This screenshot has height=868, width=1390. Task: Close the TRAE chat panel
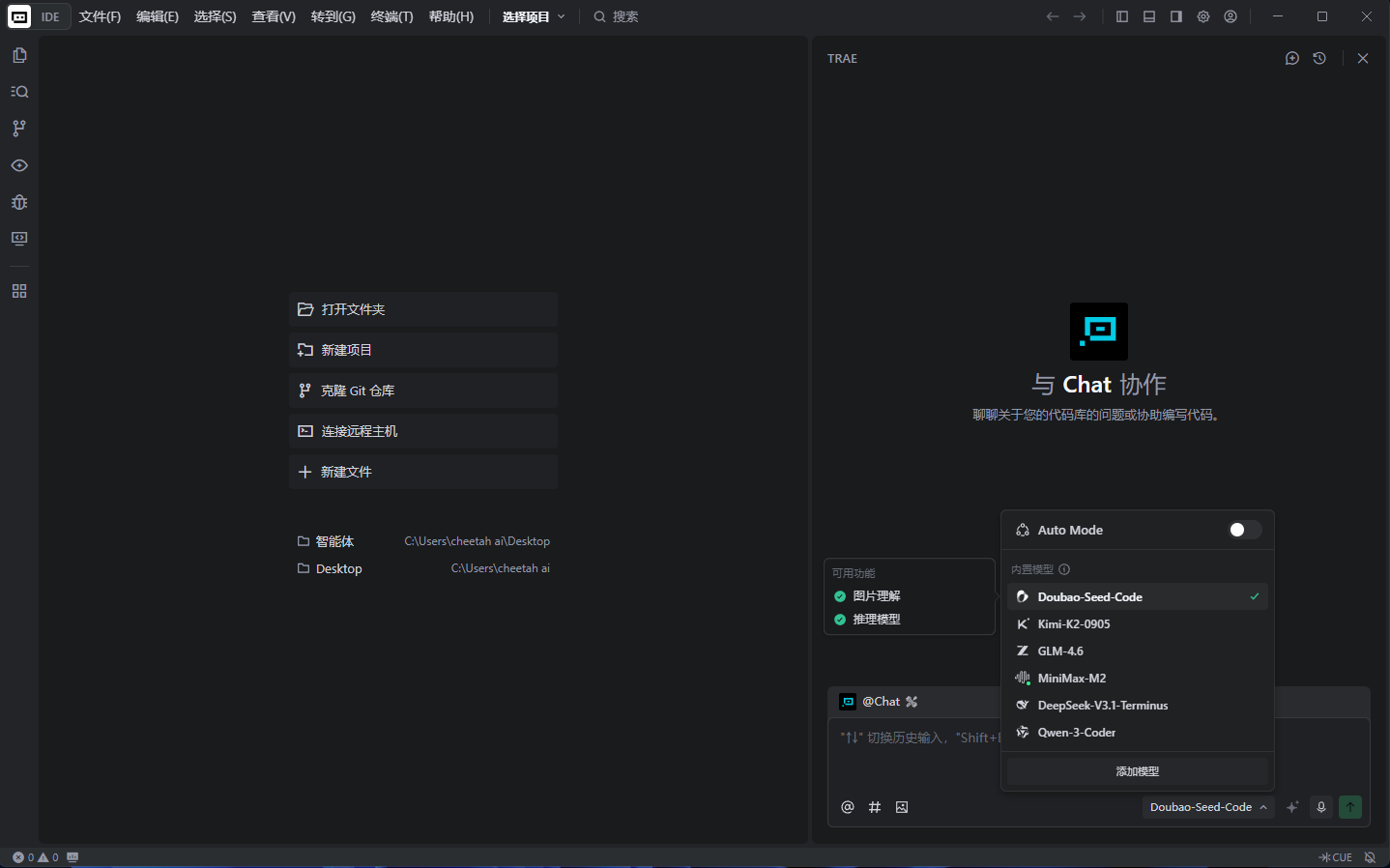click(1363, 58)
